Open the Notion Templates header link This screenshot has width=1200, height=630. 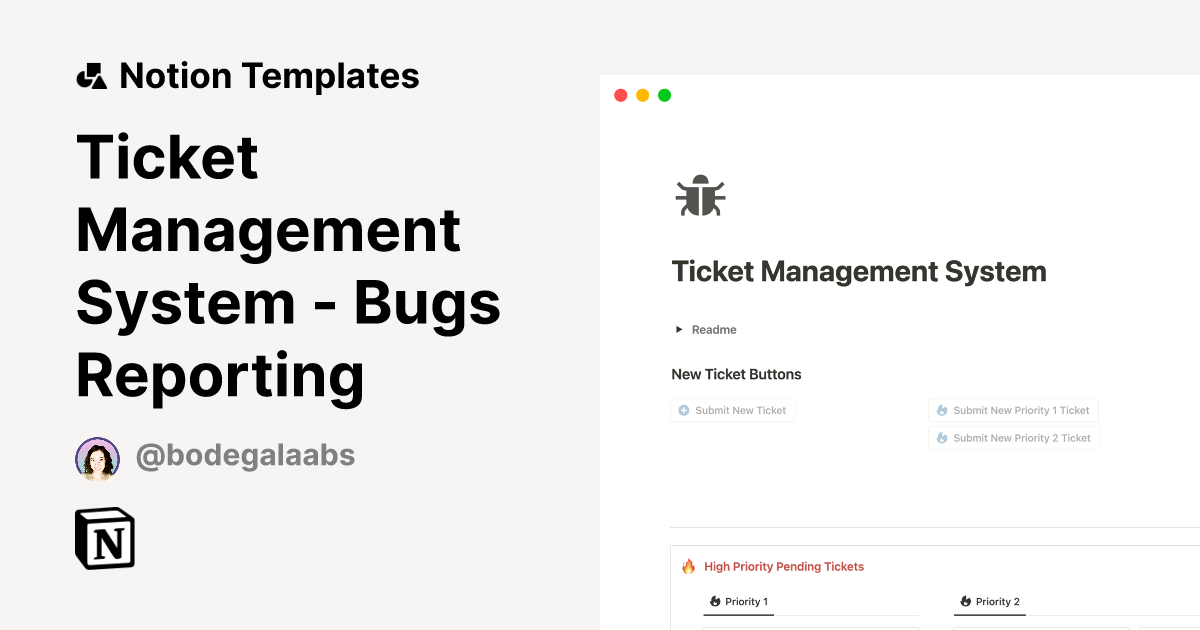(269, 76)
